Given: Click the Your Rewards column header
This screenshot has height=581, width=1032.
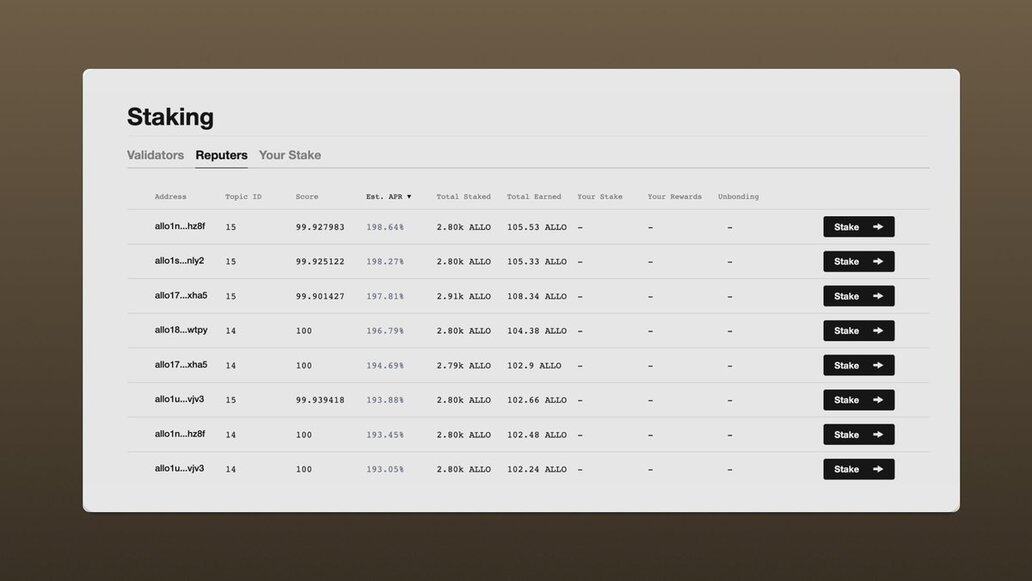Looking at the screenshot, I should coord(674,197).
